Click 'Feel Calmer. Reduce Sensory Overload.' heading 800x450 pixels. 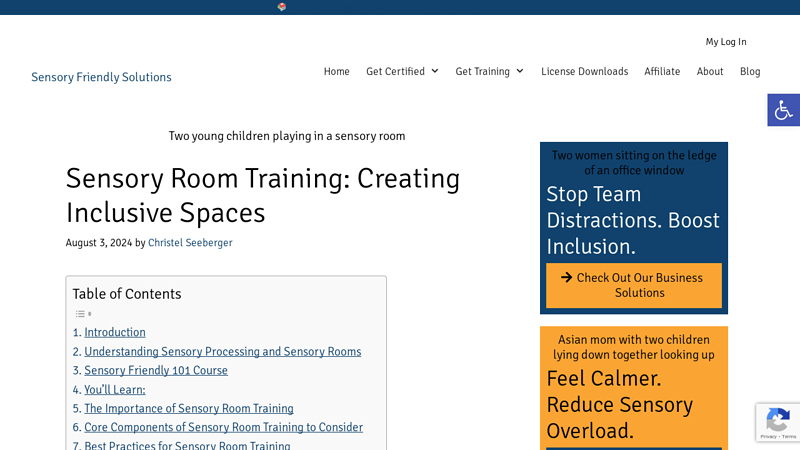click(619, 405)
